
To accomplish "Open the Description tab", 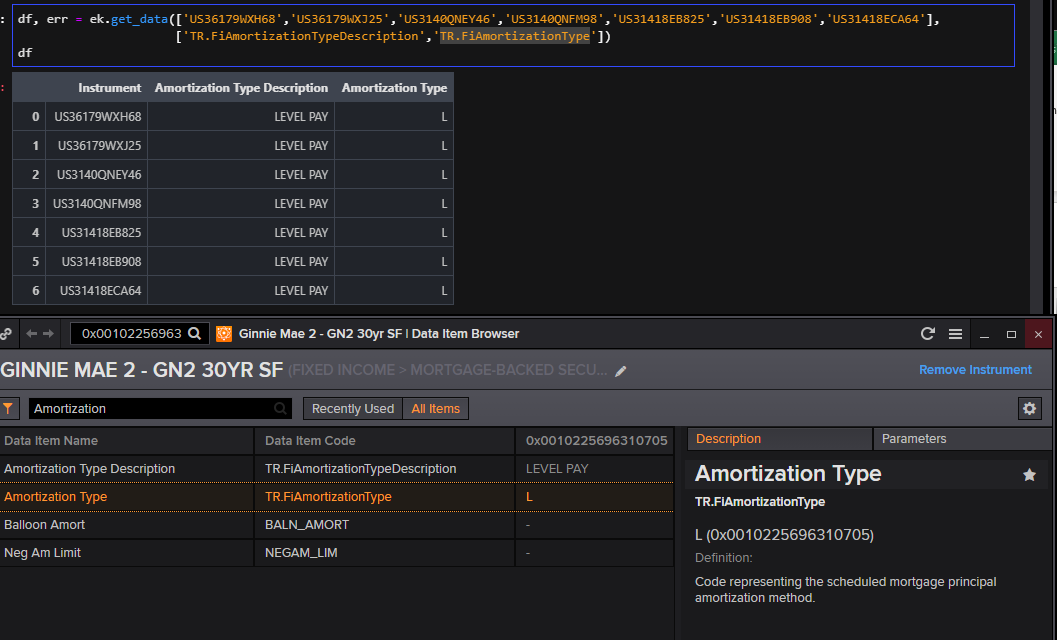I will 779,439.
